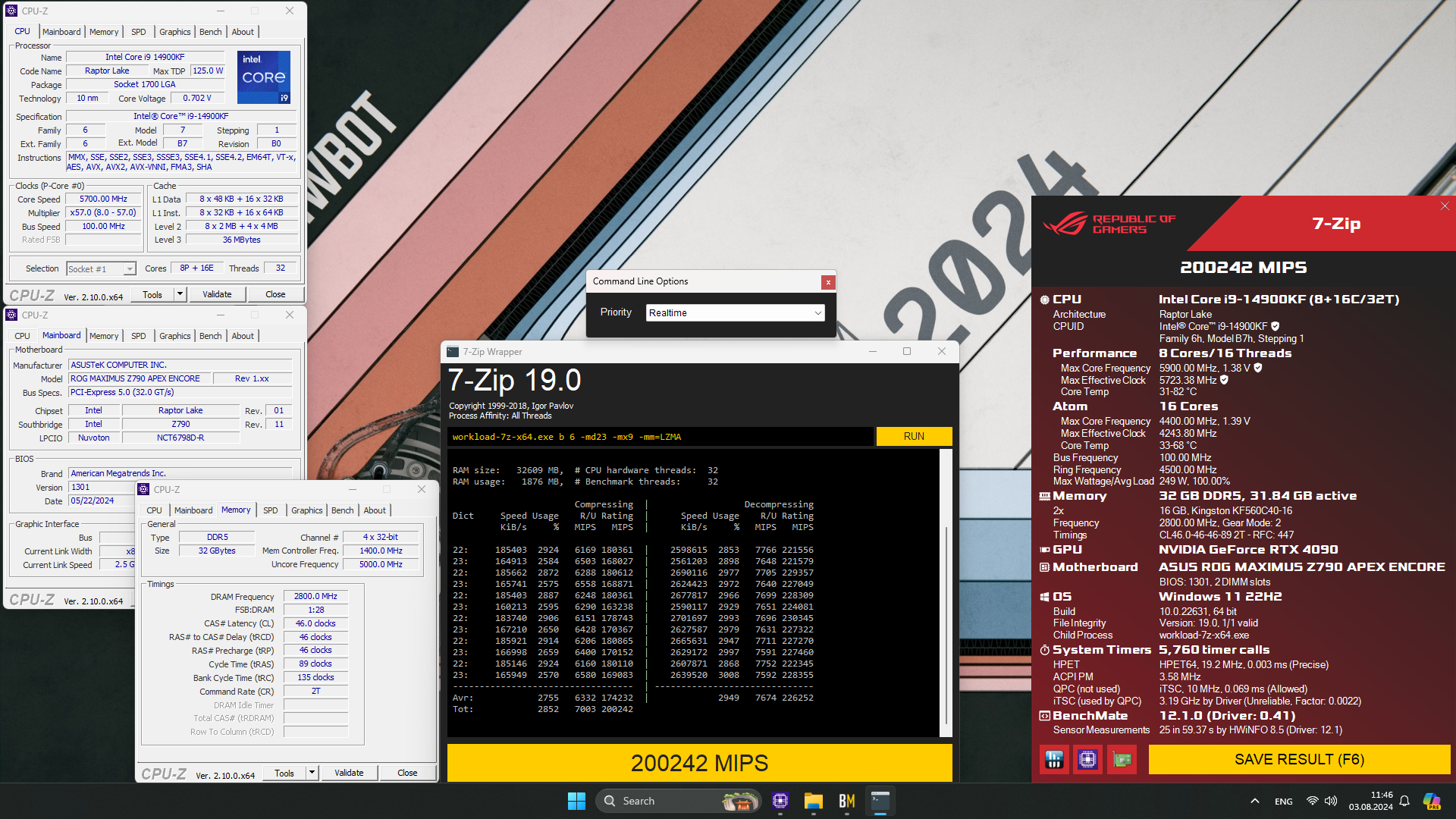The width and height of the screenshot is (1456, 819).
Task: Open Tools dropdown arrow in the Memory window
Action: coord(312,773)
